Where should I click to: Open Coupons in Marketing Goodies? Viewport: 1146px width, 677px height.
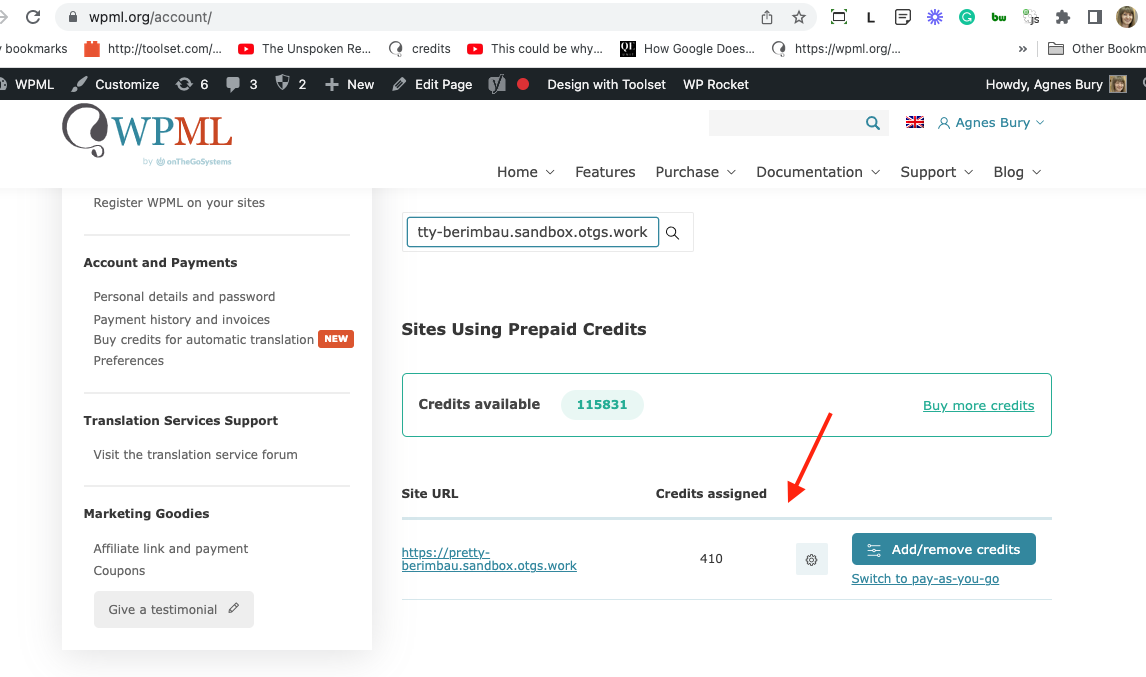(x=119, y=570)
